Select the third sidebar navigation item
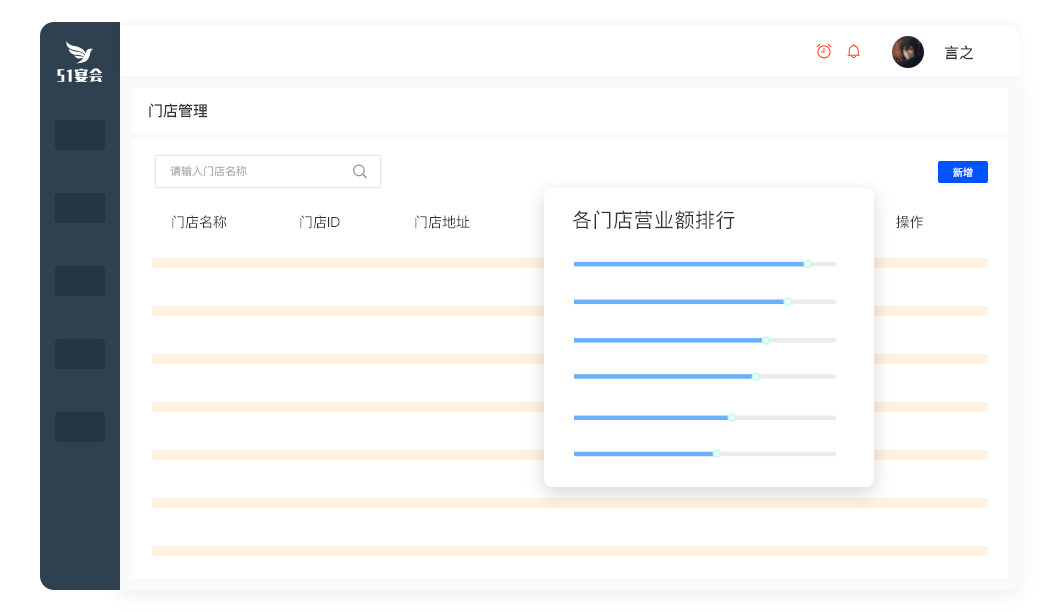The image size is (1060, 612). [x=80, y=281]
